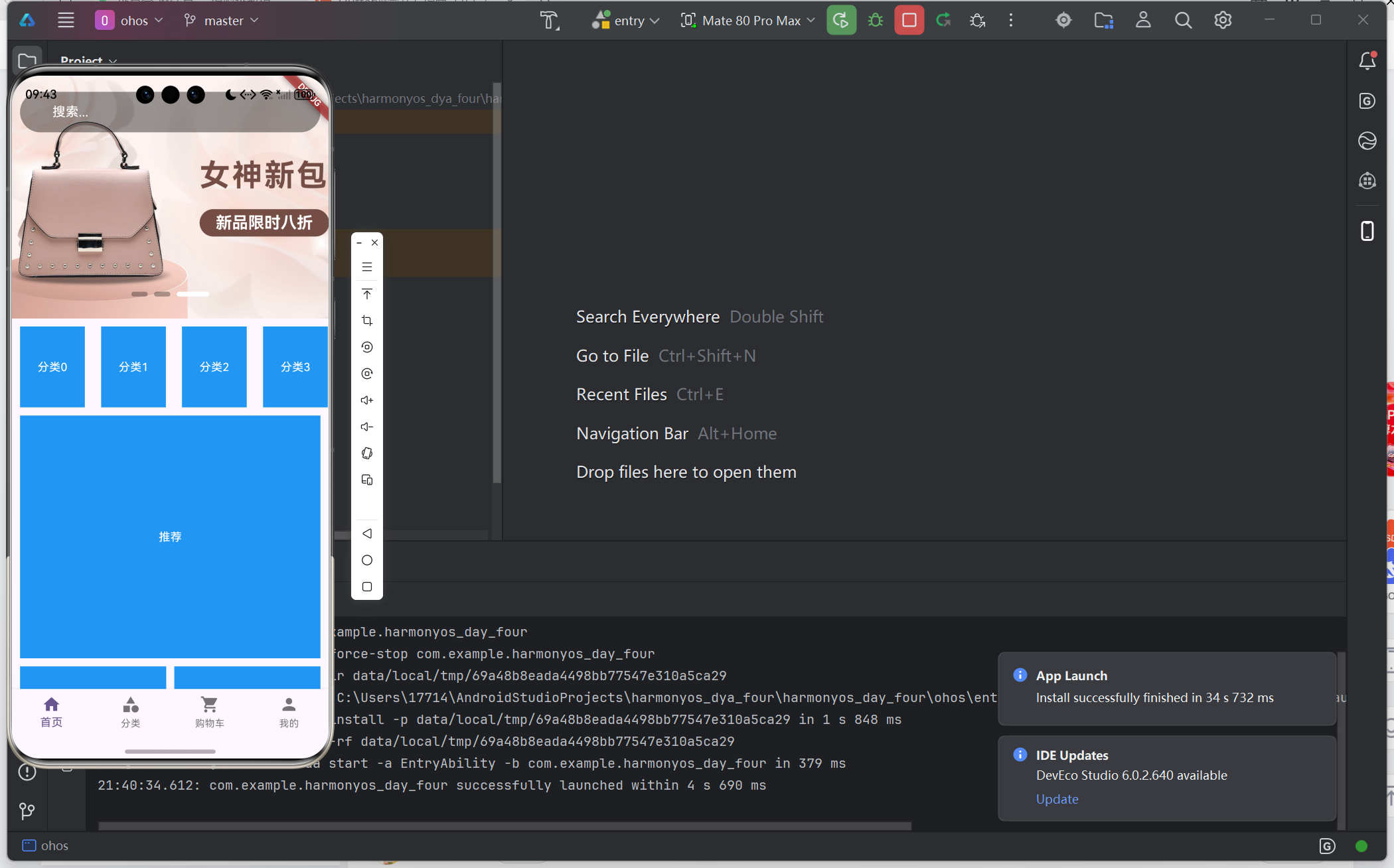Click the Update link in IDE Updates
The height and width of the screenshot is (868, 1394).
click(x=1057, y=799)
